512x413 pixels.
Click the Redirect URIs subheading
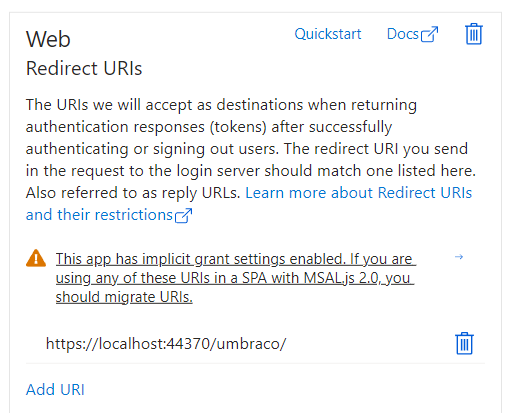click(84, 68)
